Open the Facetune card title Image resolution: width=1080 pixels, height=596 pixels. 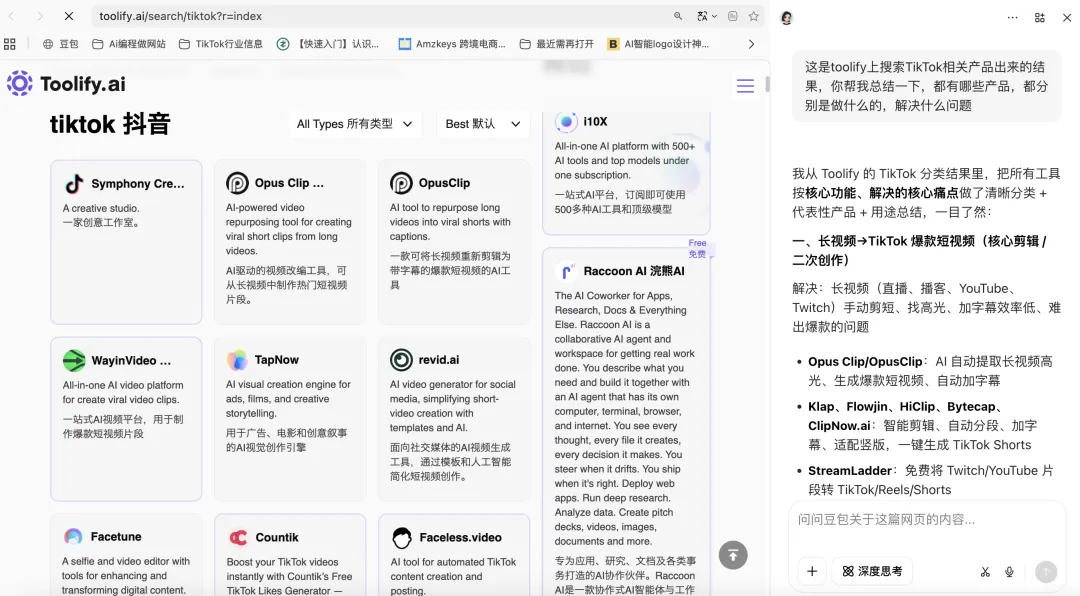click(116, 537)
